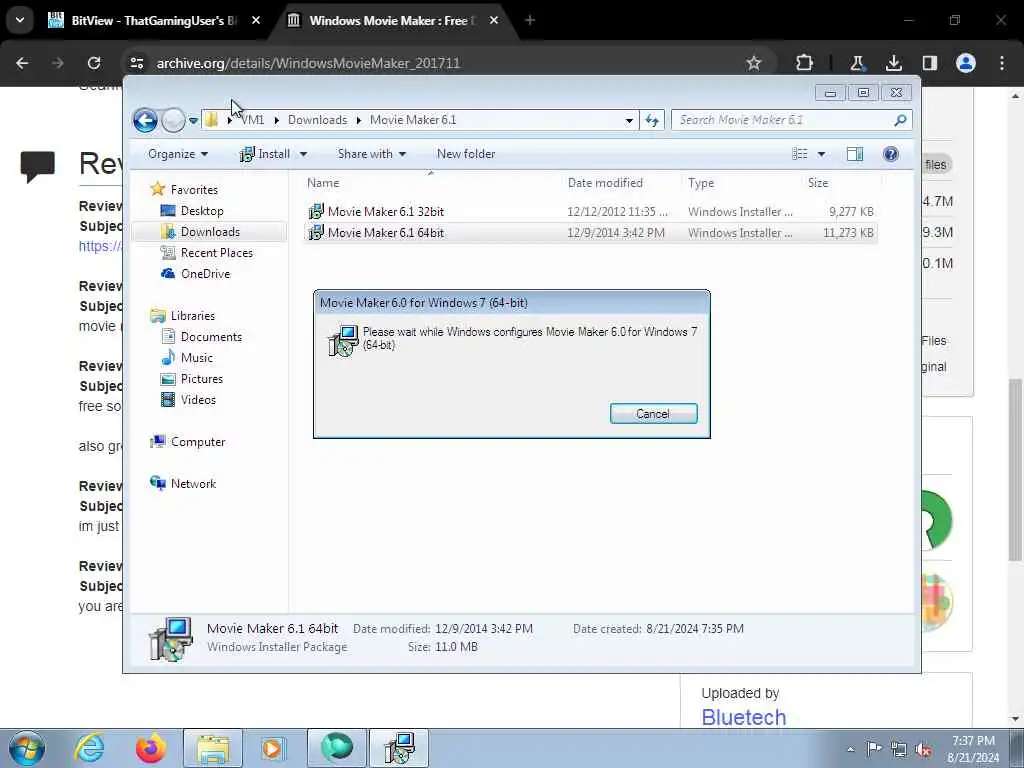Open the Share with menu
Image resolution: width=1024 pixels, height=768 pixels.
click(372, 154)
